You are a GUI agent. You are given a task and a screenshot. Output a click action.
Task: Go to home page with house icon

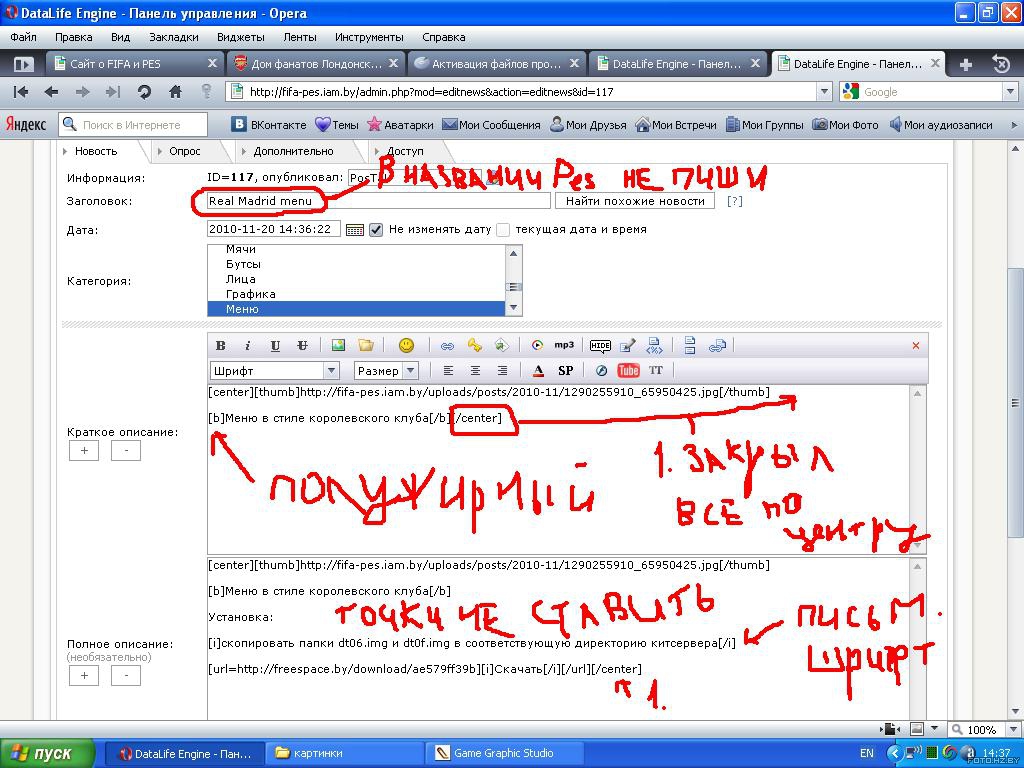click(x=175, y=92)
